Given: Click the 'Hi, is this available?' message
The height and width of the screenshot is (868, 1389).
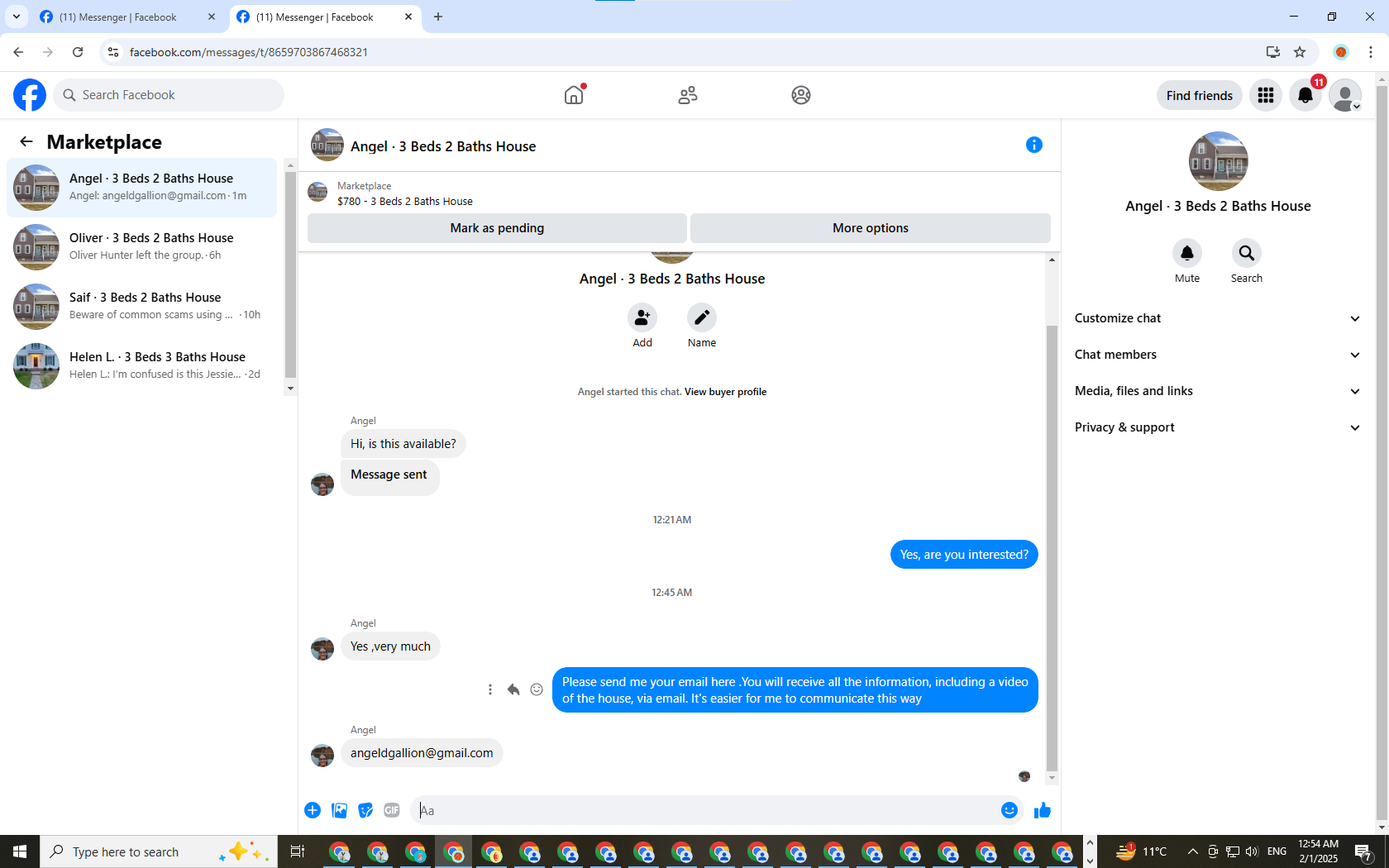Looking at the screenshot, I should pos(403,444).
